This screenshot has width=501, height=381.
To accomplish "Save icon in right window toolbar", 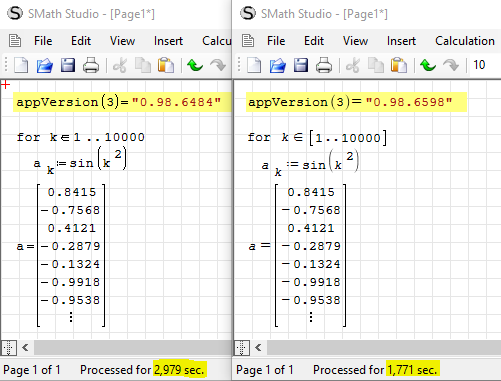I will pos(301,65).
